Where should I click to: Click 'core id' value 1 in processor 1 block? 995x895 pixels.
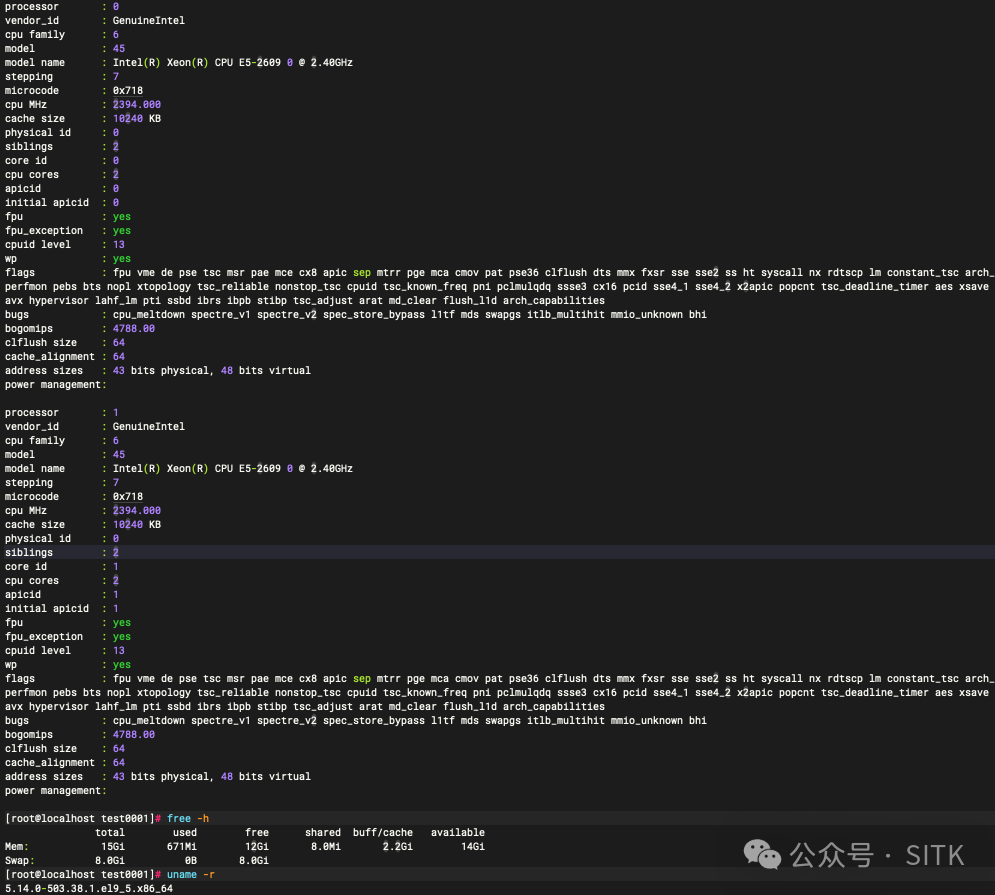[115, 566]
